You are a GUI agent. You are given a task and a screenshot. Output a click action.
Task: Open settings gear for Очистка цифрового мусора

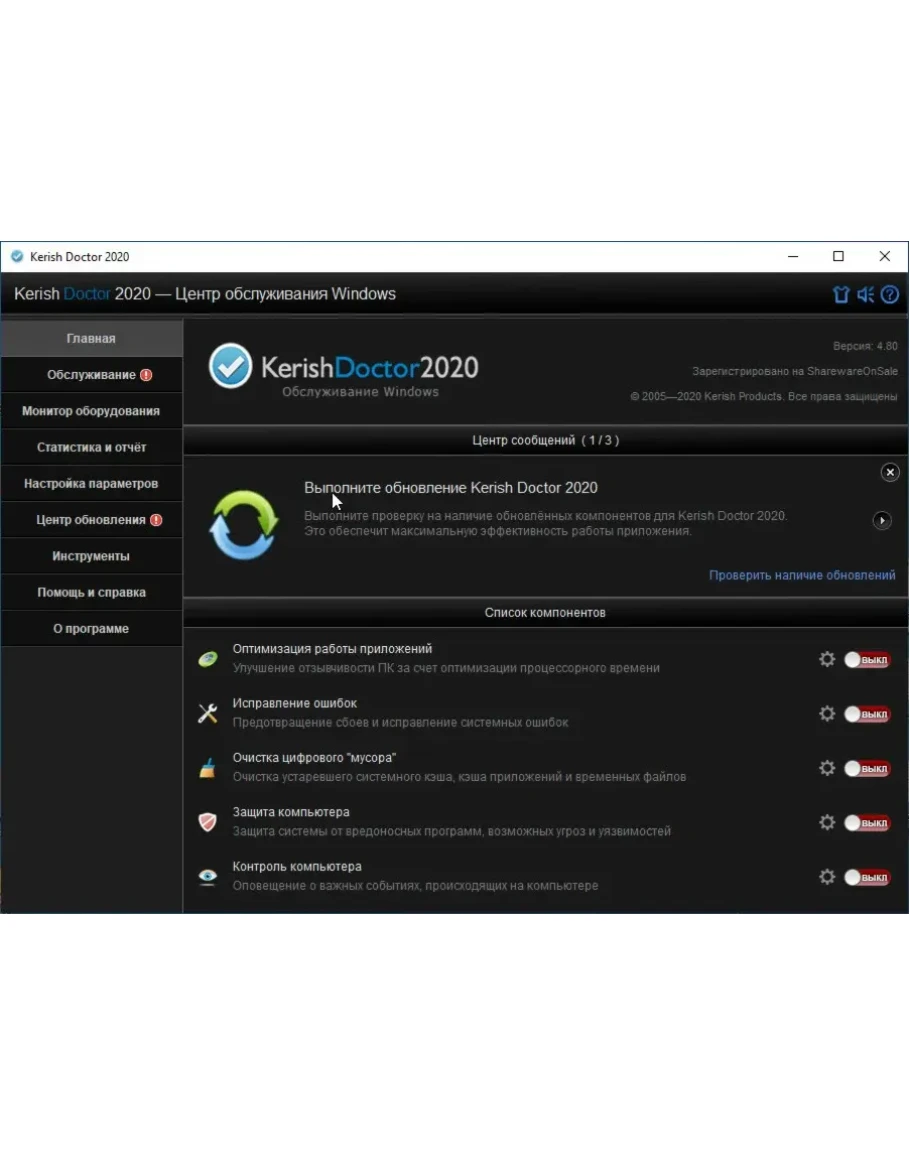click(x=827, y=768)
